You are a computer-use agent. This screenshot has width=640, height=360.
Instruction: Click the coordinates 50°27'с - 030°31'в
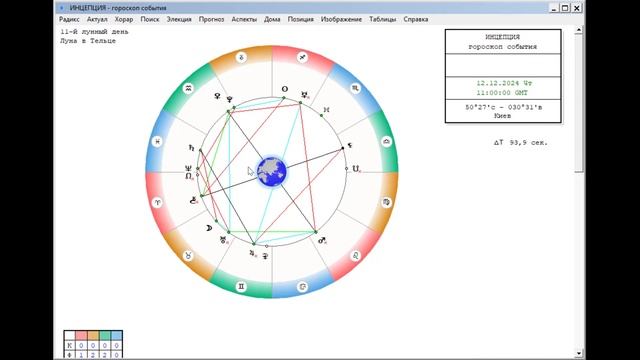[x=503, y=107]
